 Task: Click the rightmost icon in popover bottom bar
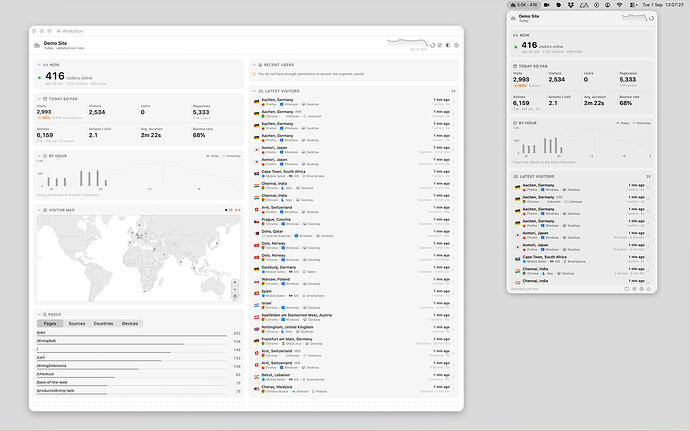pos(649,289)
